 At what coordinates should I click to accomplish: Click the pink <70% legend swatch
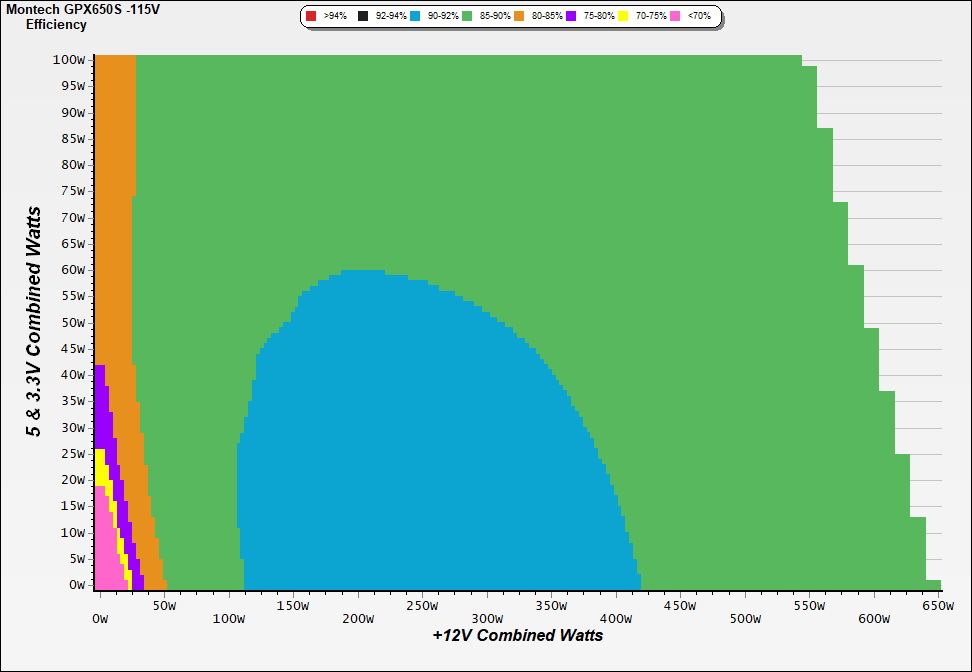pyautogui.click(x=675, y=17)
